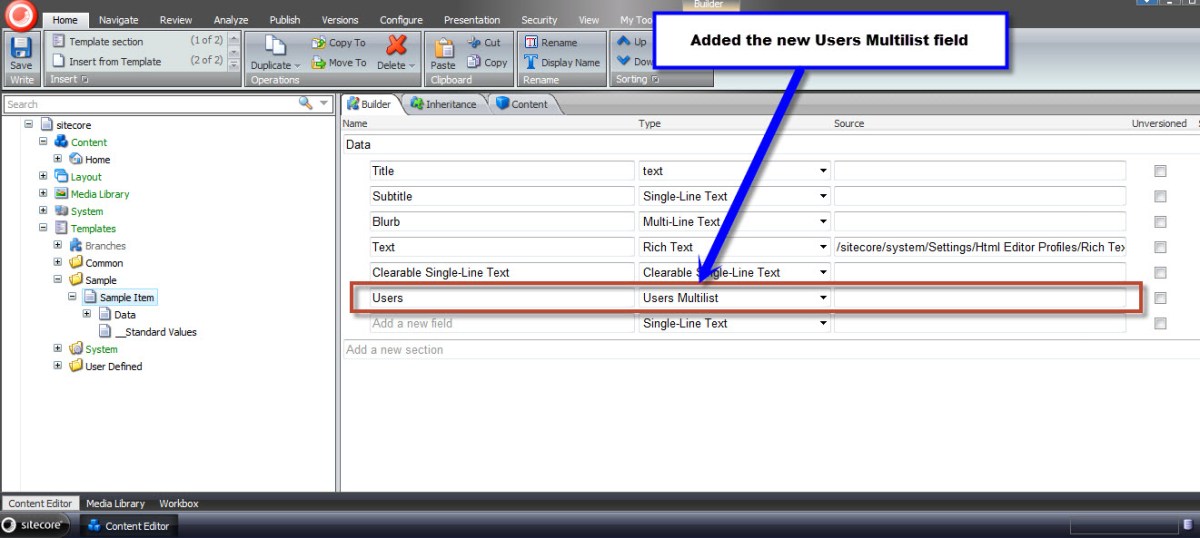Click the Duplicate icon in Operations
The height and width of the screenshot is (538, 1200).
pyautogui.click(x=274, y=46)
